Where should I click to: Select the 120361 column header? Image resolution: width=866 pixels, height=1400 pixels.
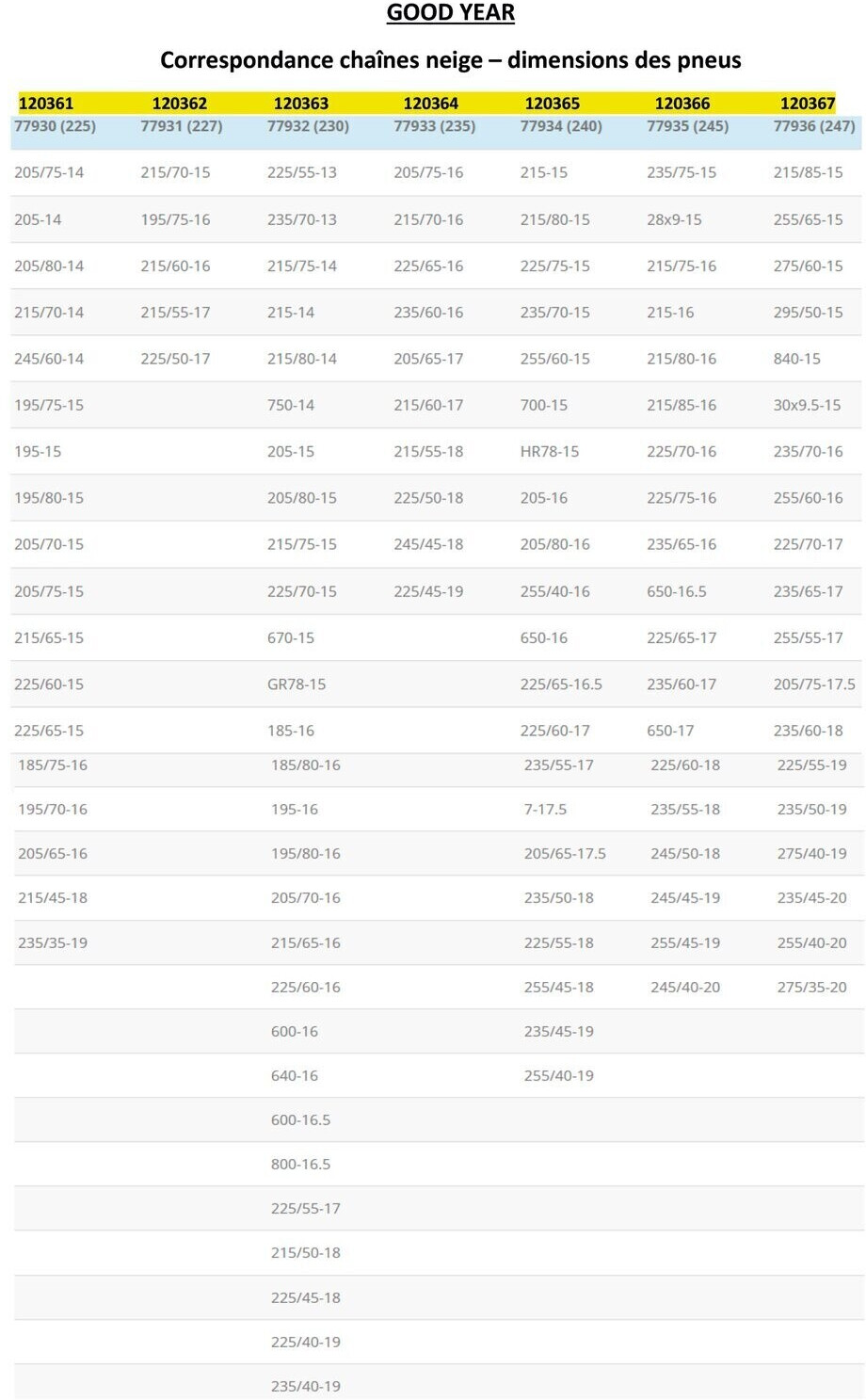pyautogui.click(x=45, y=104)
